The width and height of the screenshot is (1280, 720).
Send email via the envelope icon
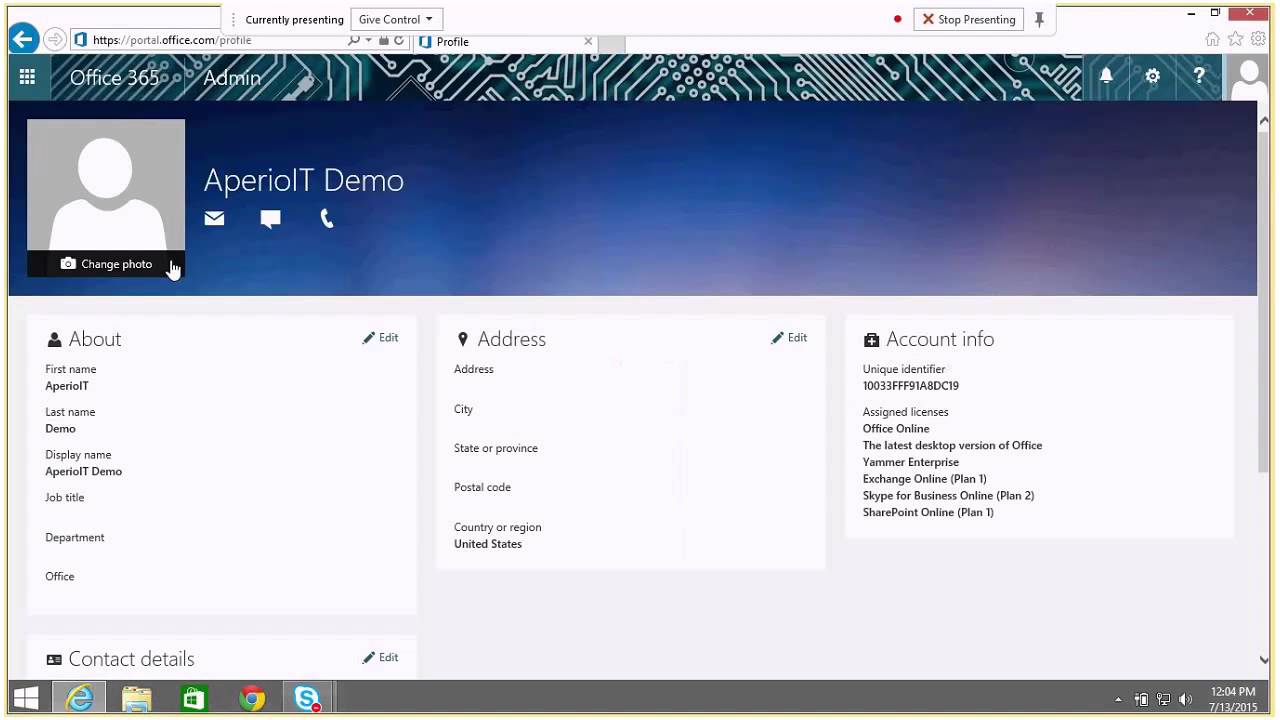tap(214, 218)
